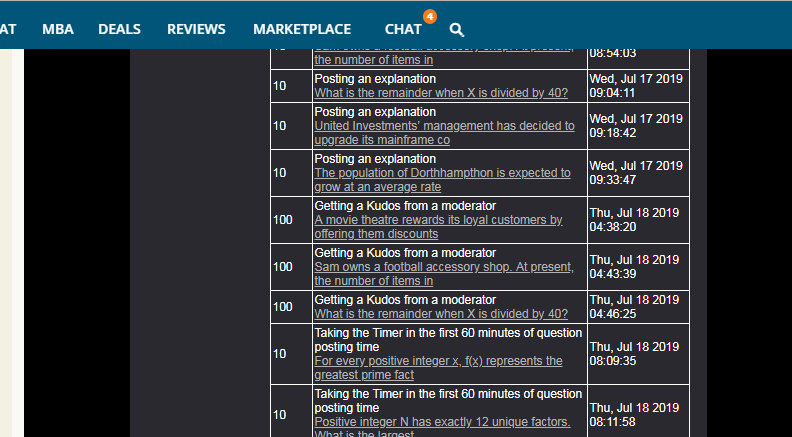This screenshot has height=437, width=792.
Task: Open remainder question link under Posting an explanation
Action: (x=441, y=93)
